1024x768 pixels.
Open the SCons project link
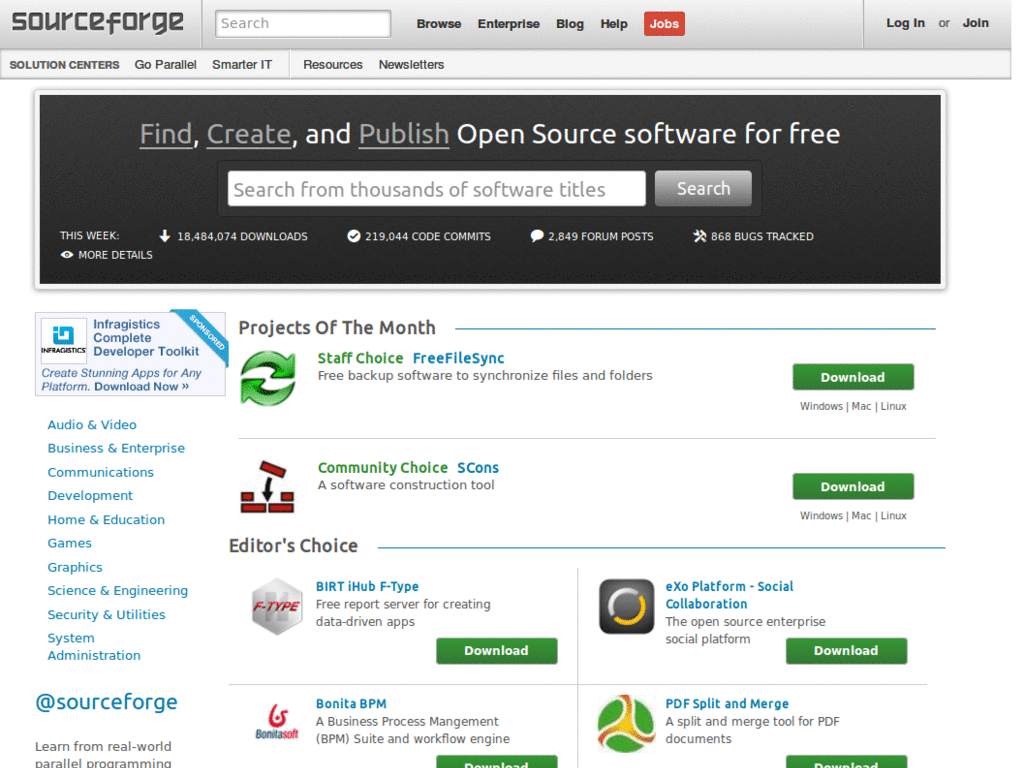[478, 468]
